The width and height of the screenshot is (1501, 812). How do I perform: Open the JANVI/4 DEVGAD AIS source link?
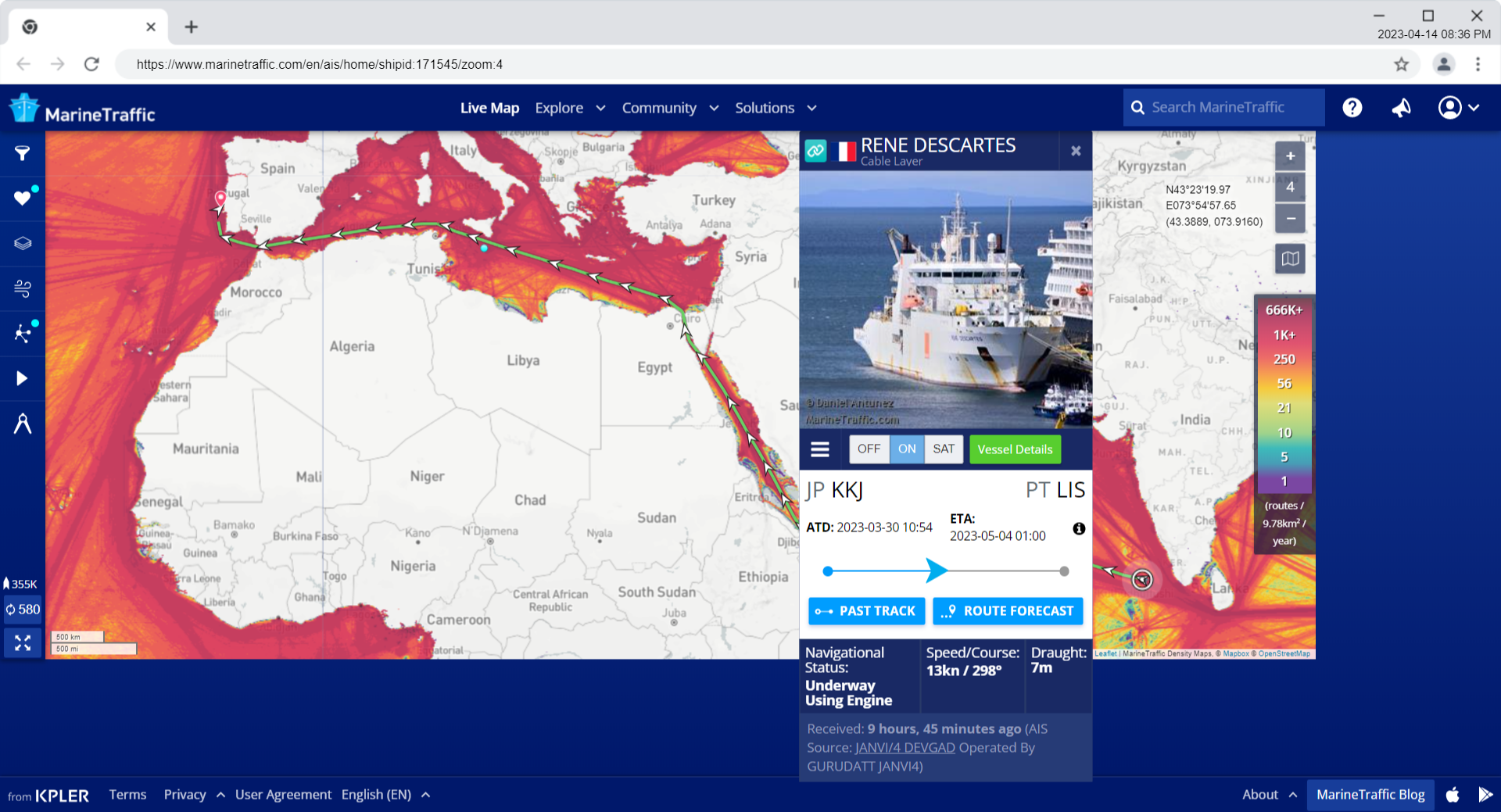[905, 748]
